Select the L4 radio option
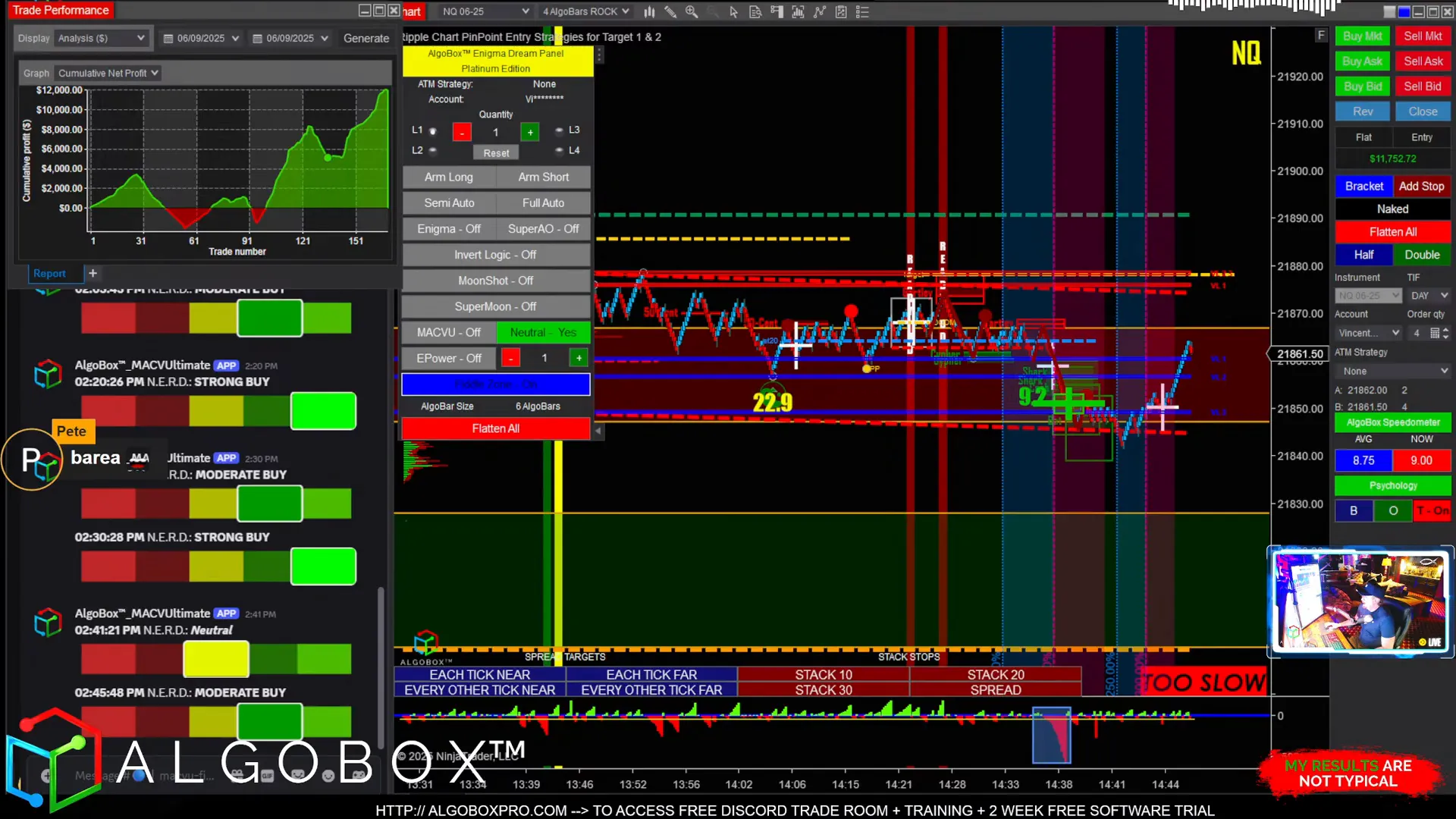The image size is (1456, 819). pos(559,150)
